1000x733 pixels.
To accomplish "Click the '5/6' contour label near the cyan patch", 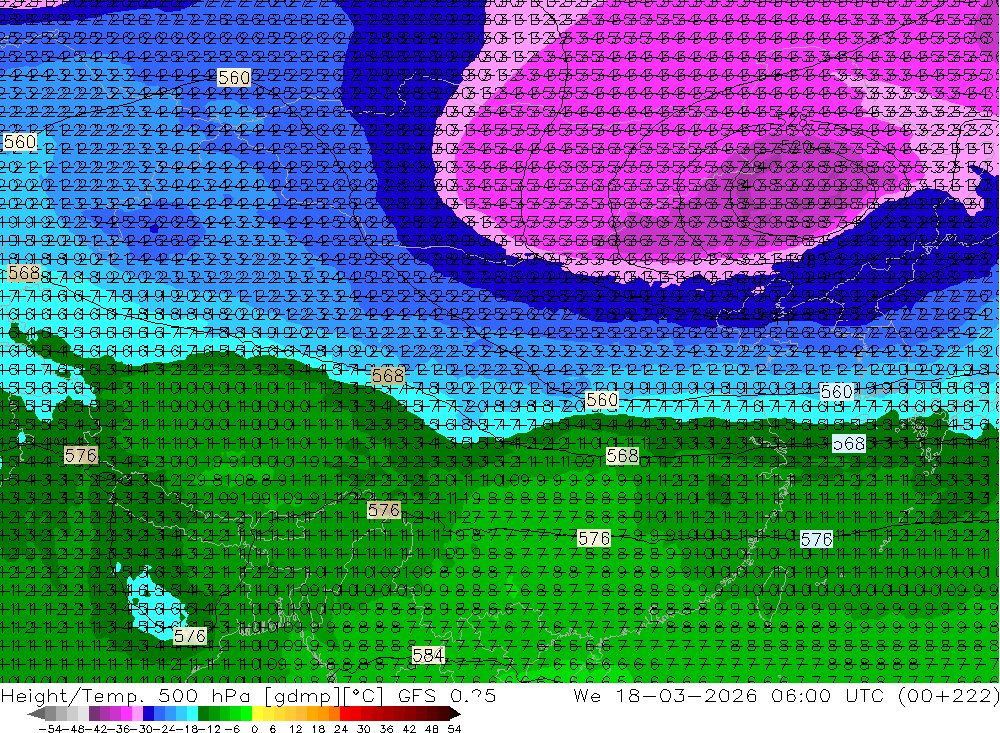I will [190, 635].
